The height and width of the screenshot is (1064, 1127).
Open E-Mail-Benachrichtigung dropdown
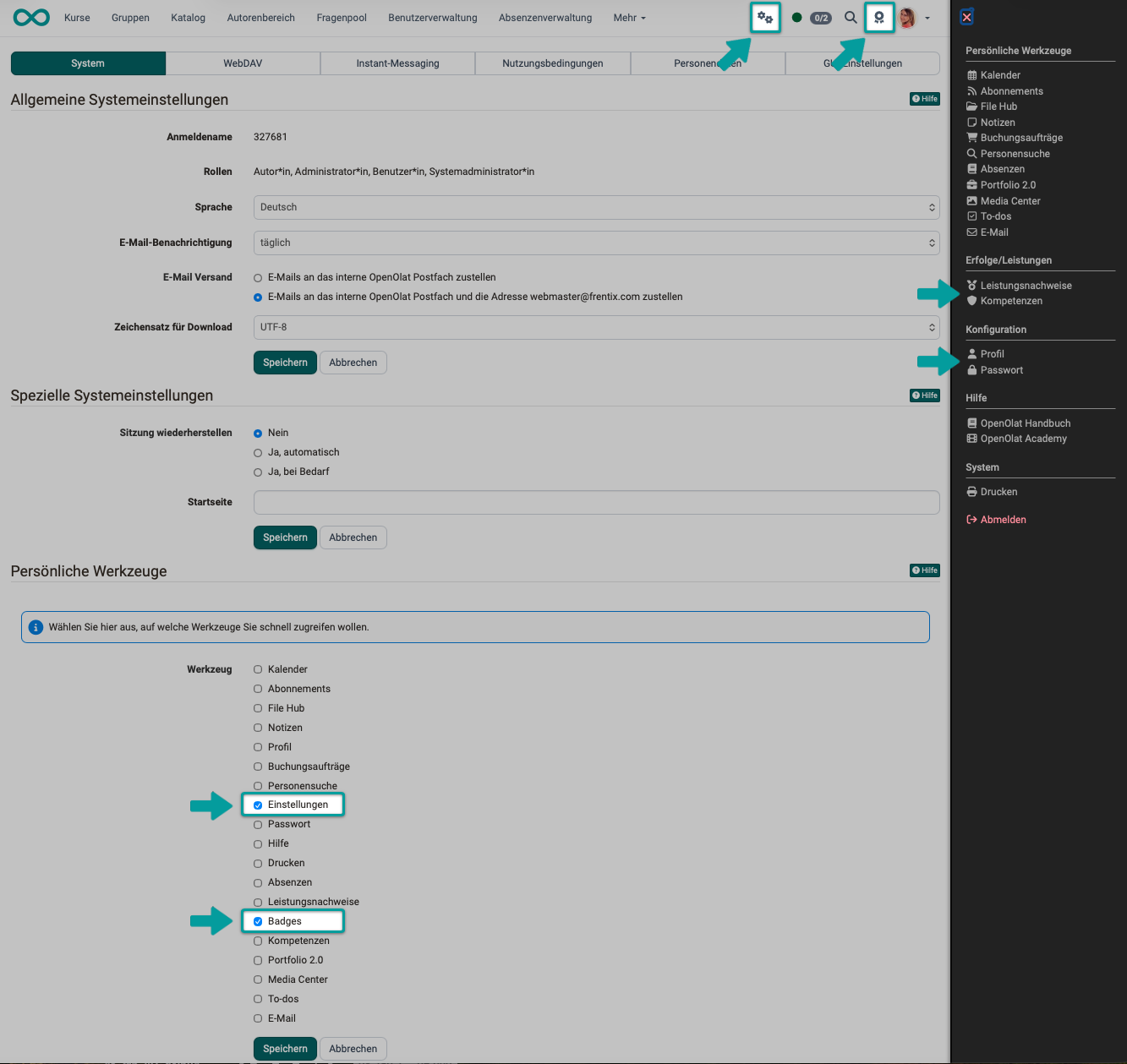point(596,243)
